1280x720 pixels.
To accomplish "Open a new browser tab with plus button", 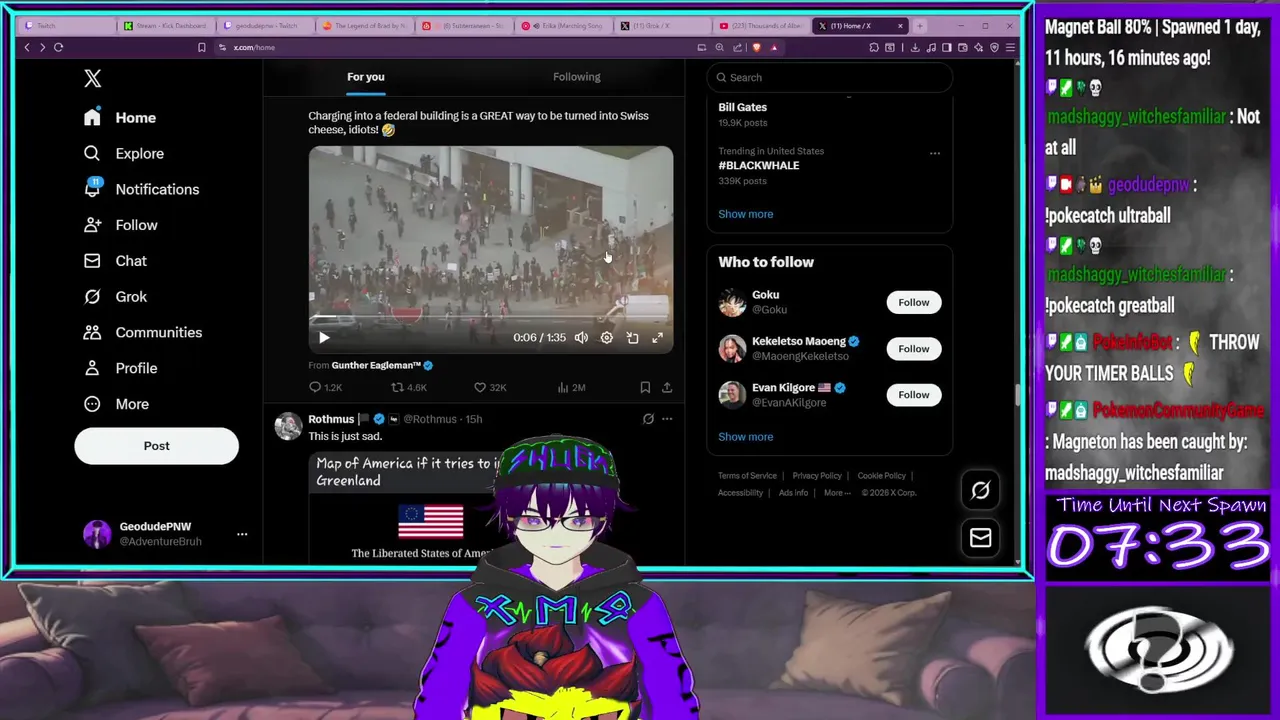I will [x=920, y=25].
